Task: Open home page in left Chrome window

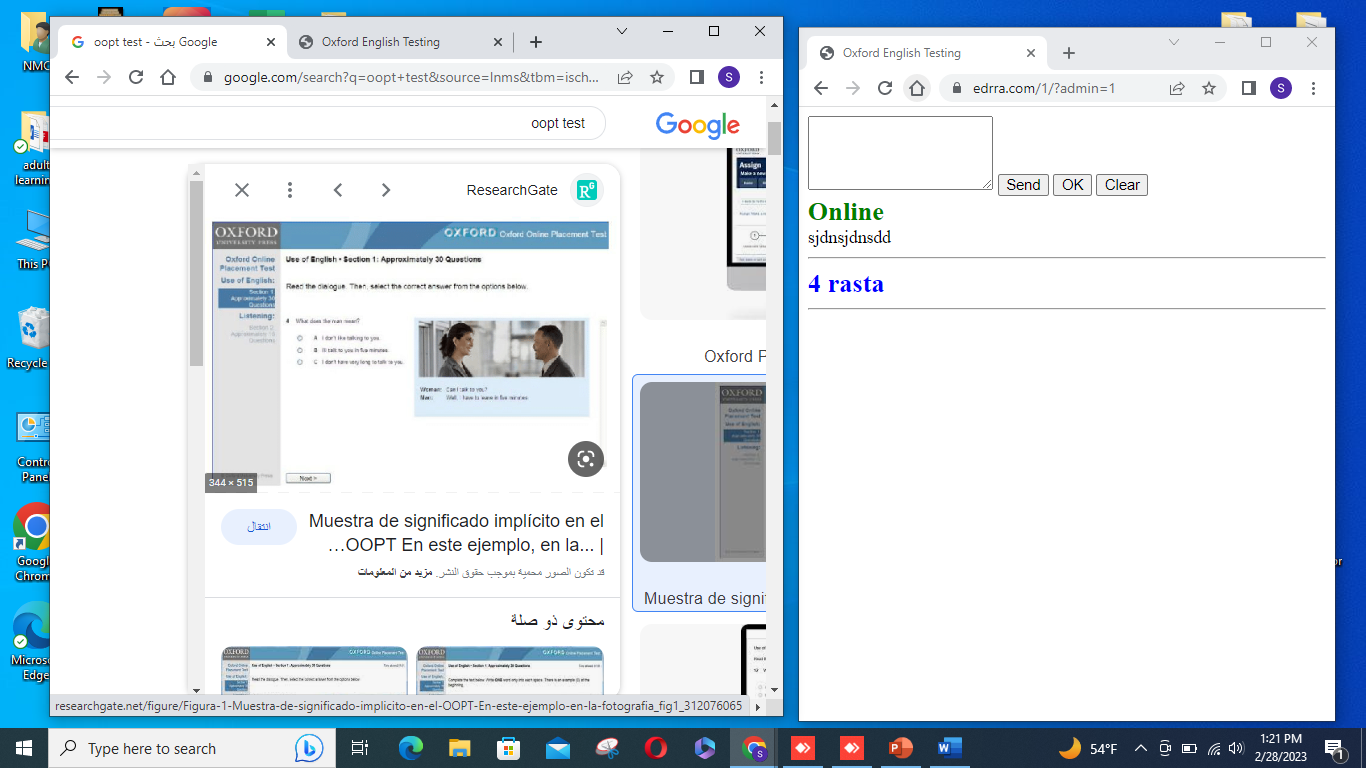Action: [168, 77]
